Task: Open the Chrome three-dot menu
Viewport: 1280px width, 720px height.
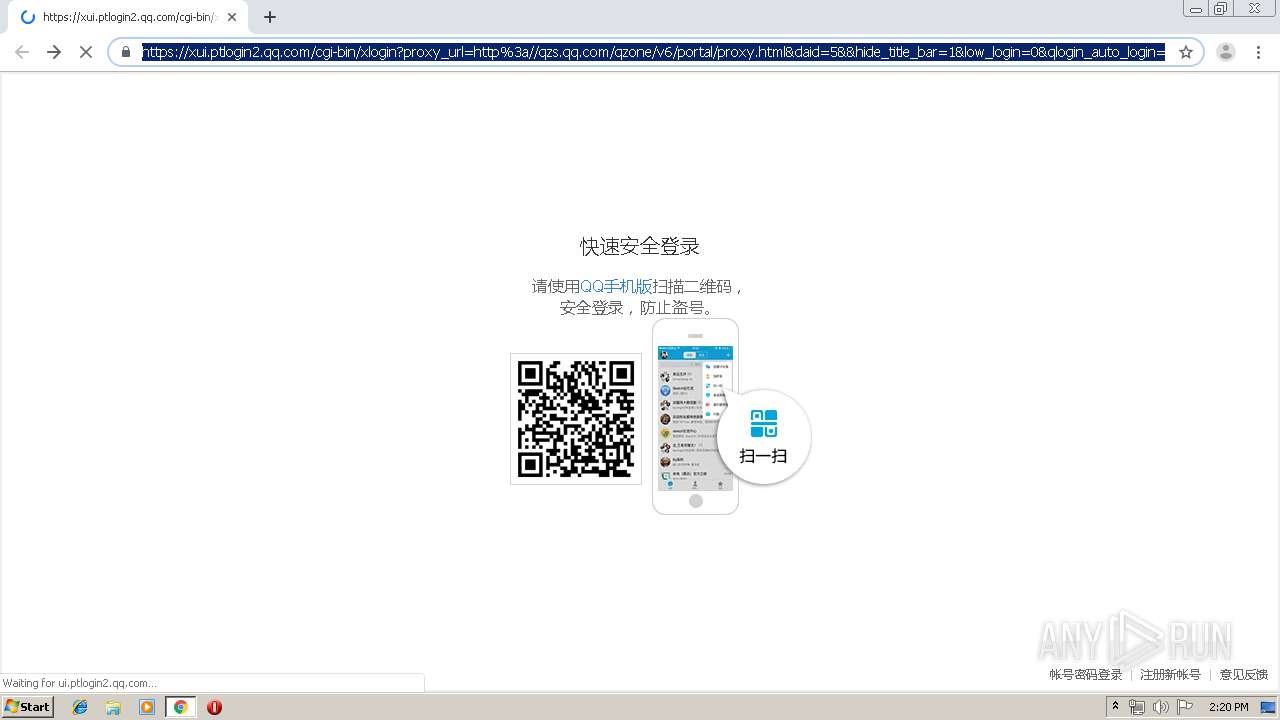Action: [x=1258, y=52]
